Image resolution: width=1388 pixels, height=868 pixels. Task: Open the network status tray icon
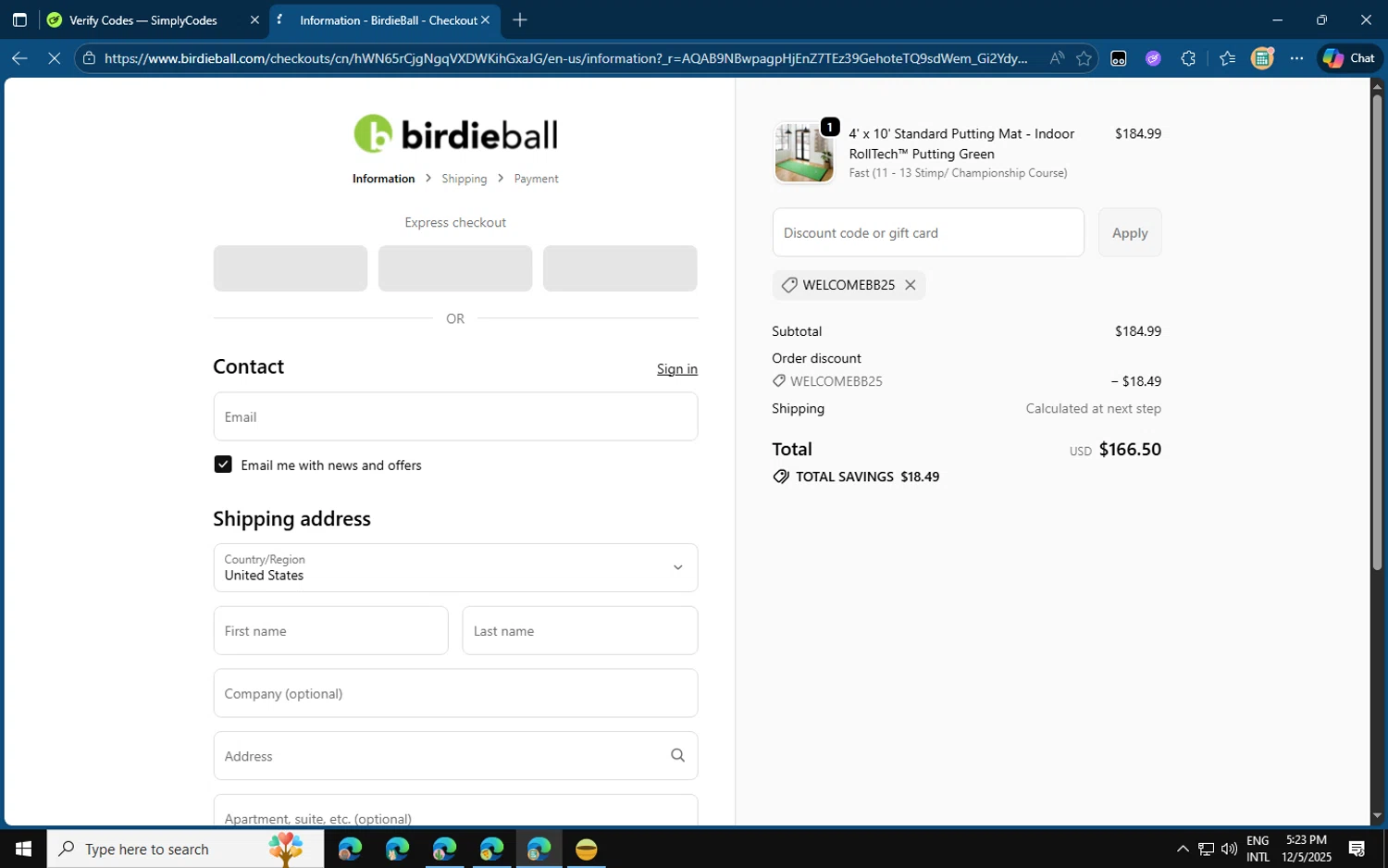(x=1206, y=849)
